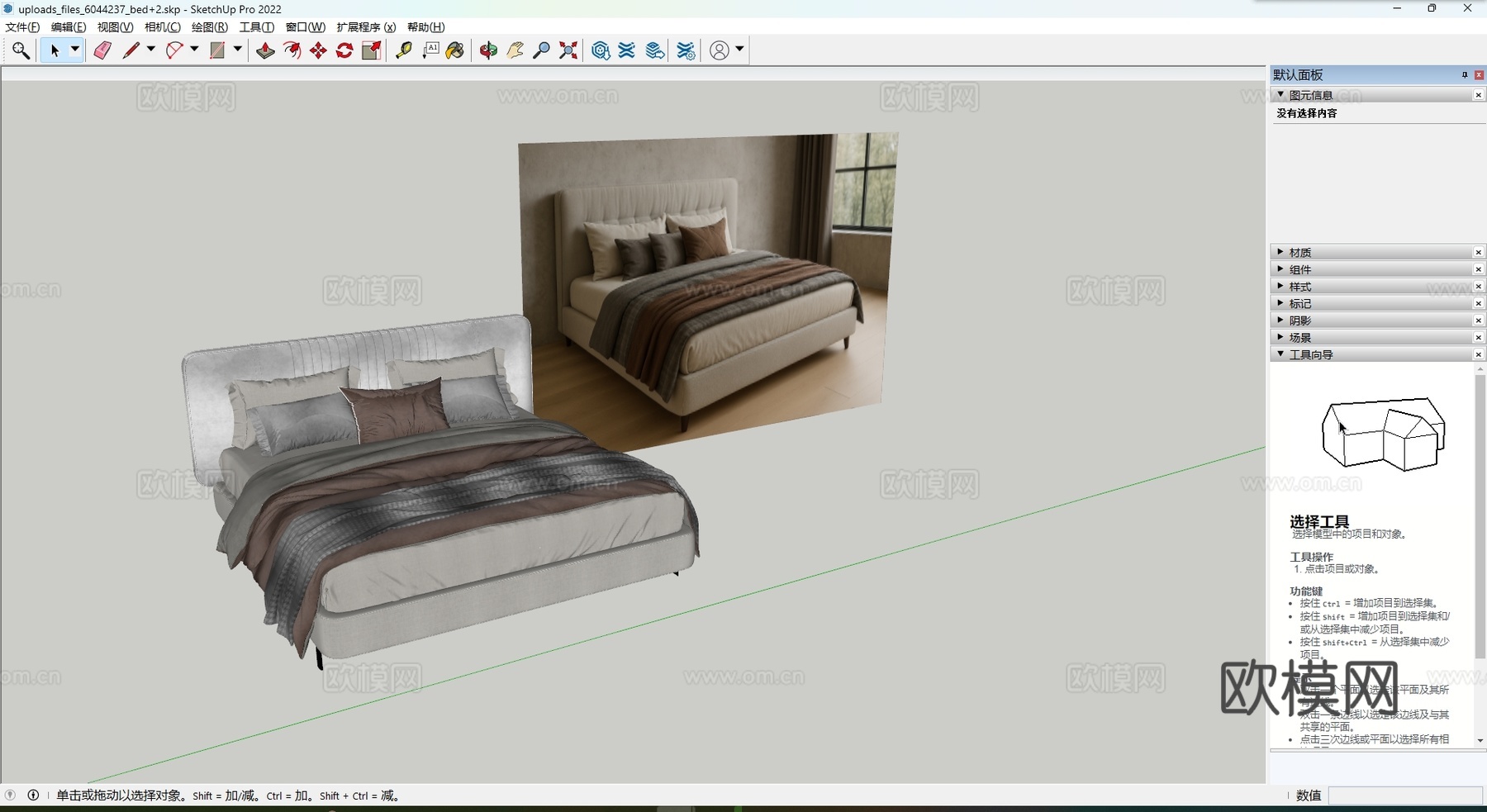Open the account icon dropdown arrow
1487x812 pixels.
(x=739, y=50)
